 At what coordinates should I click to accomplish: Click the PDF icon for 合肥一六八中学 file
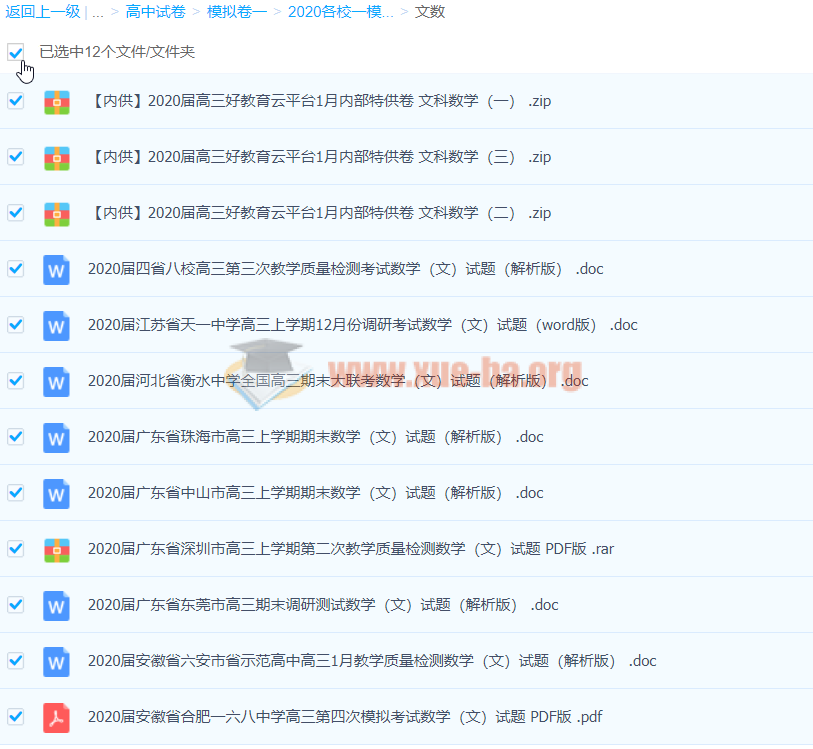[57, 717]
